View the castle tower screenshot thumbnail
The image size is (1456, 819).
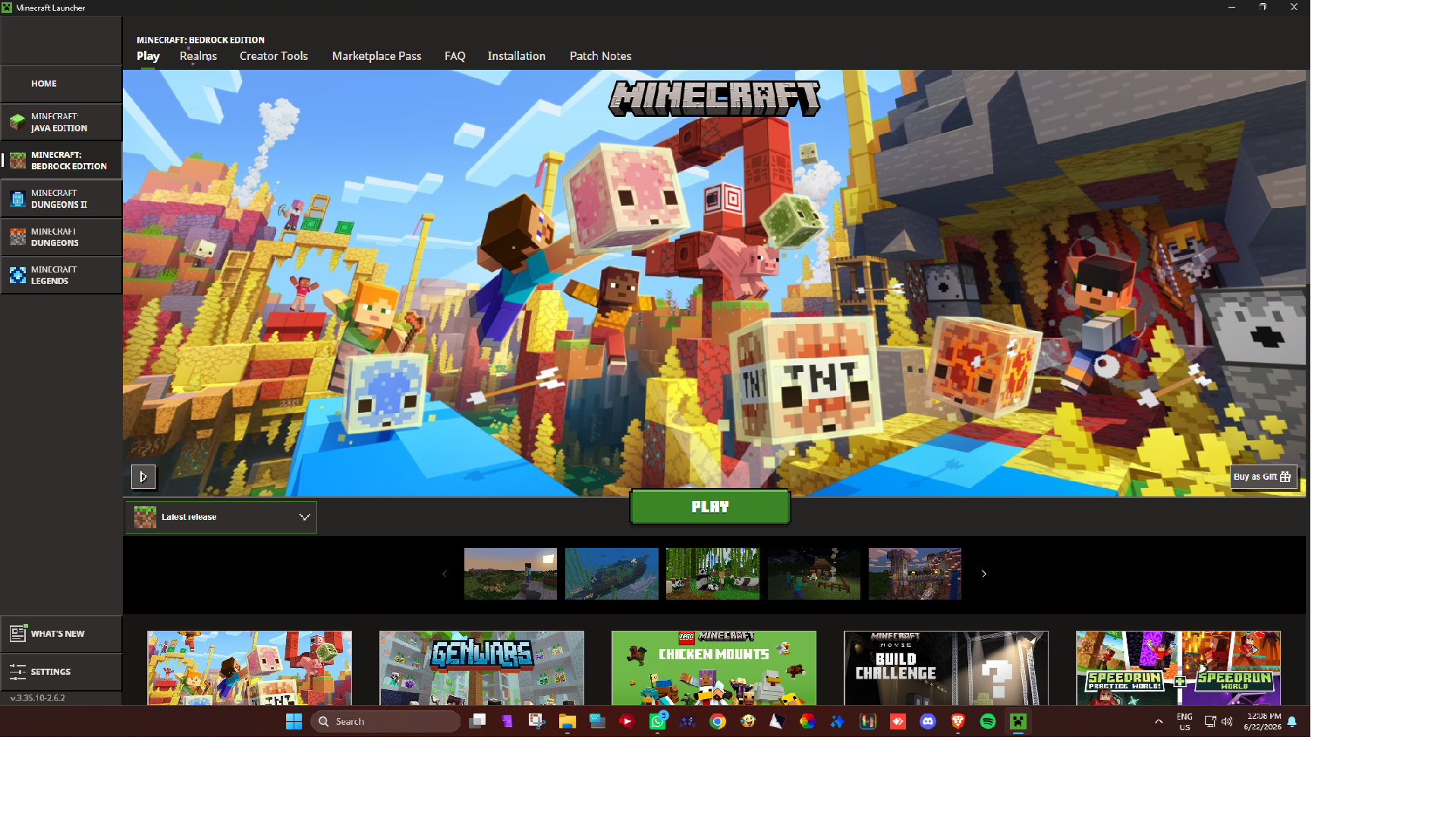(915, 574)
